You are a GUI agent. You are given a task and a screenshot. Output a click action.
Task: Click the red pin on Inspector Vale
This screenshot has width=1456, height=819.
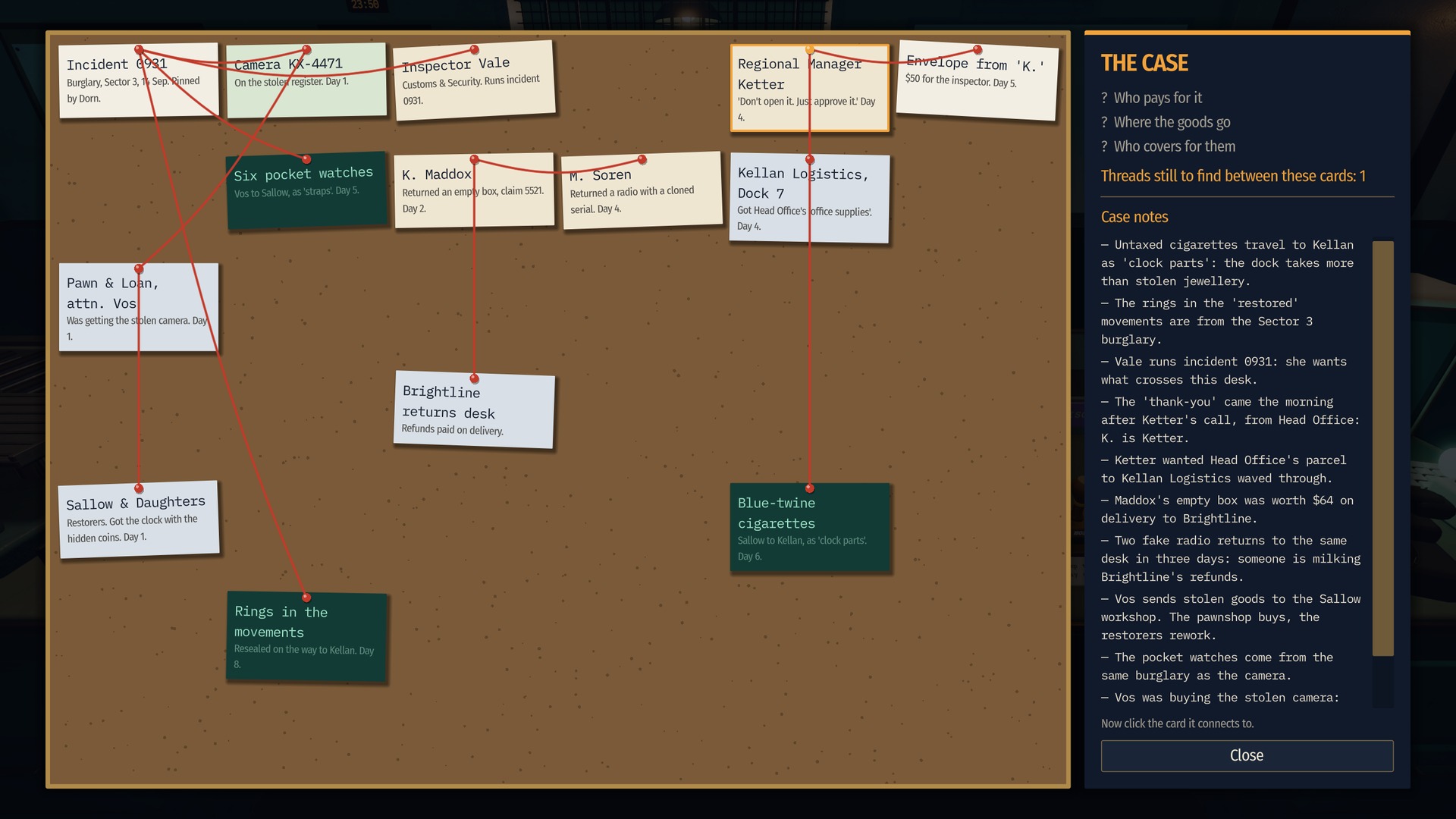[x=475, y=50]
